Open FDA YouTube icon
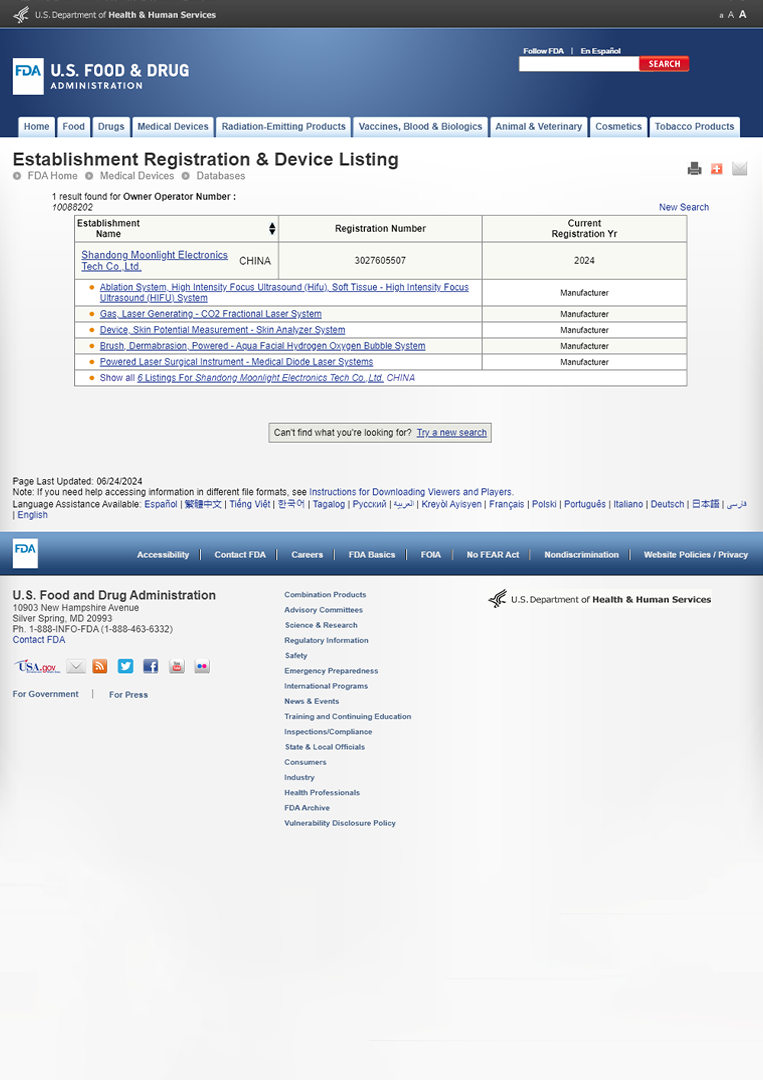The image size is (763, 1080). tap(177, 666)
